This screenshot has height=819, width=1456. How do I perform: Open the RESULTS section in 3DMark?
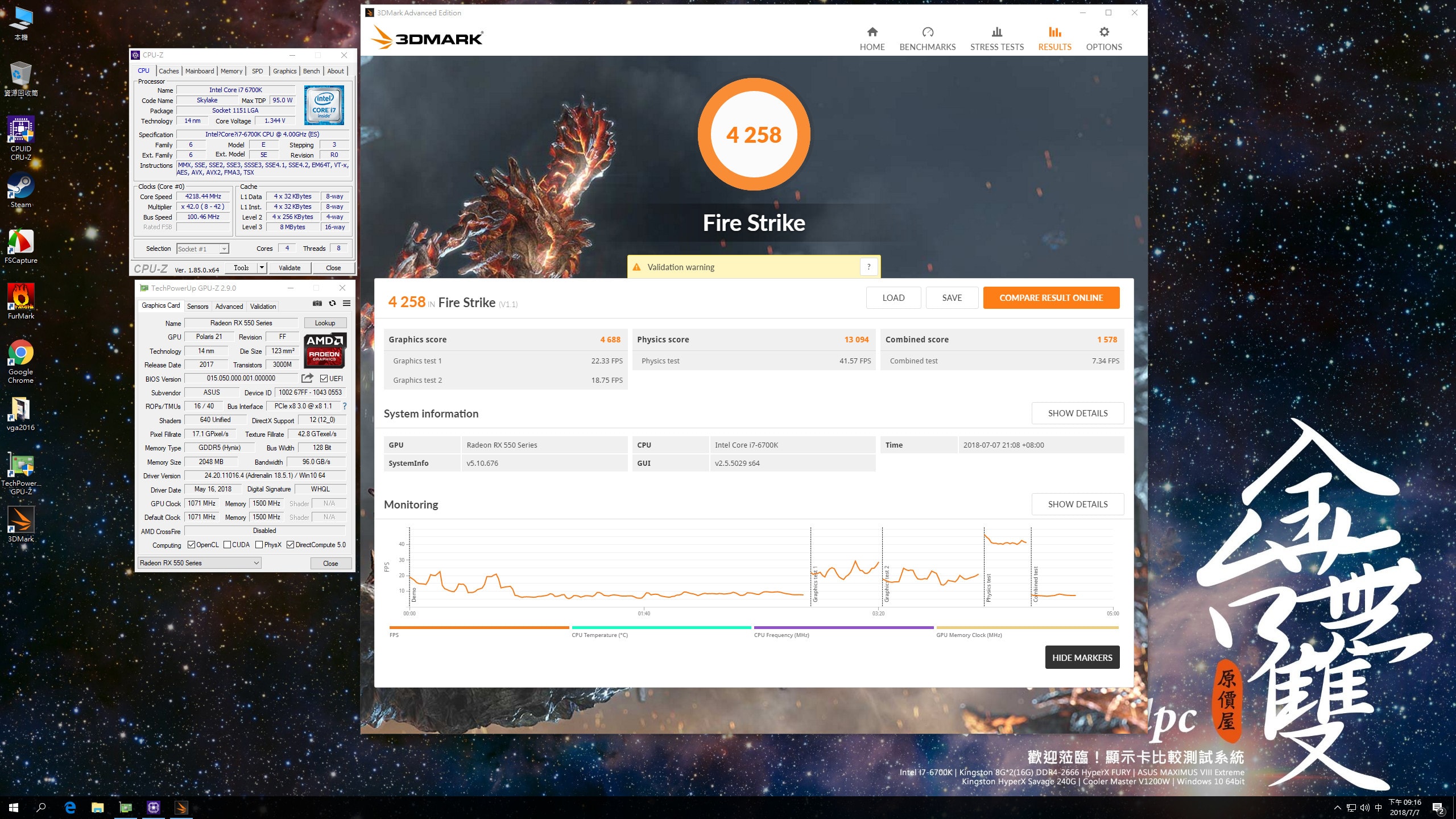[1054, 39]
